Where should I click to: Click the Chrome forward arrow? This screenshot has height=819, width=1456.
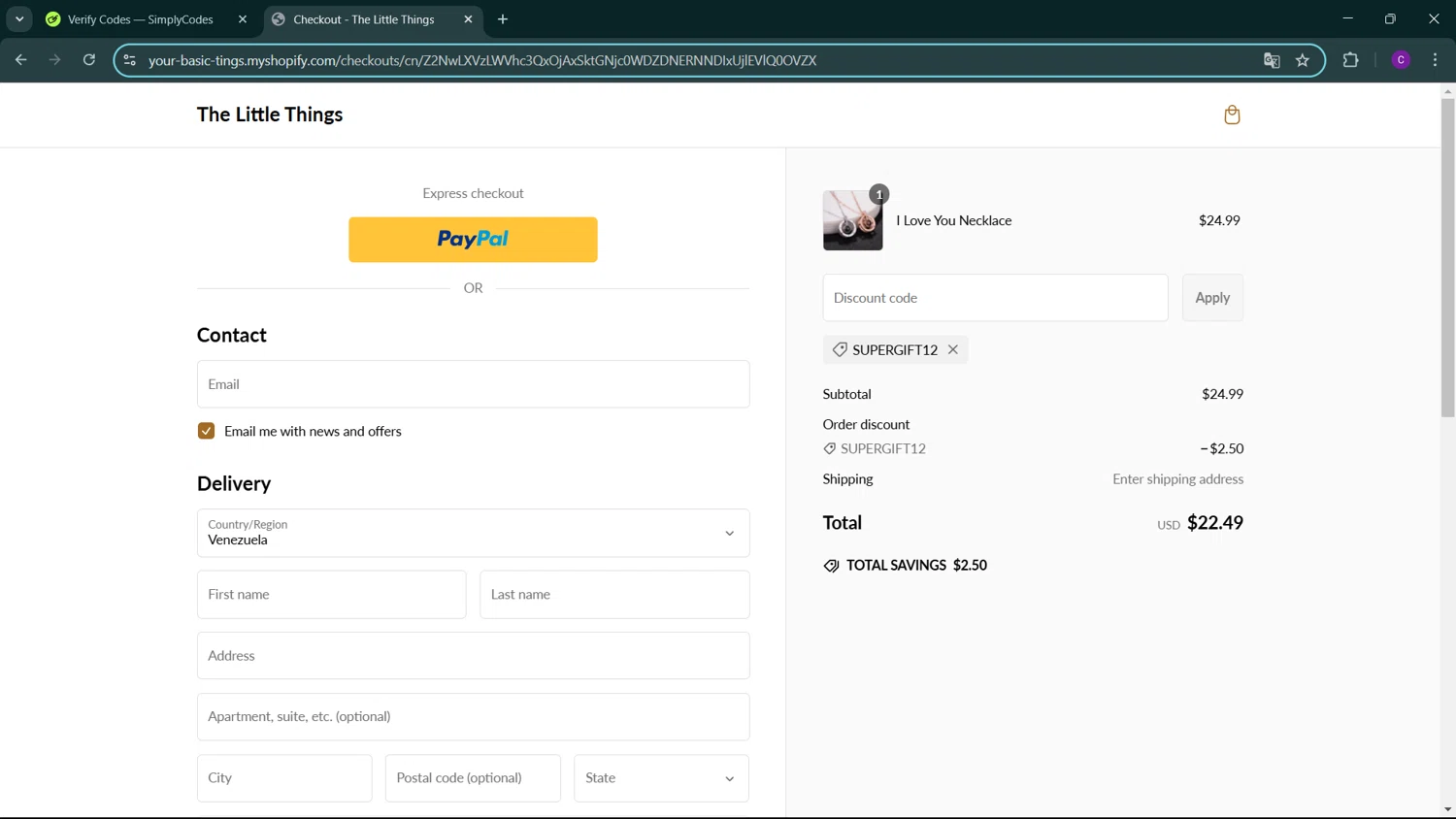pyautogui.click(x=55, y=60)
